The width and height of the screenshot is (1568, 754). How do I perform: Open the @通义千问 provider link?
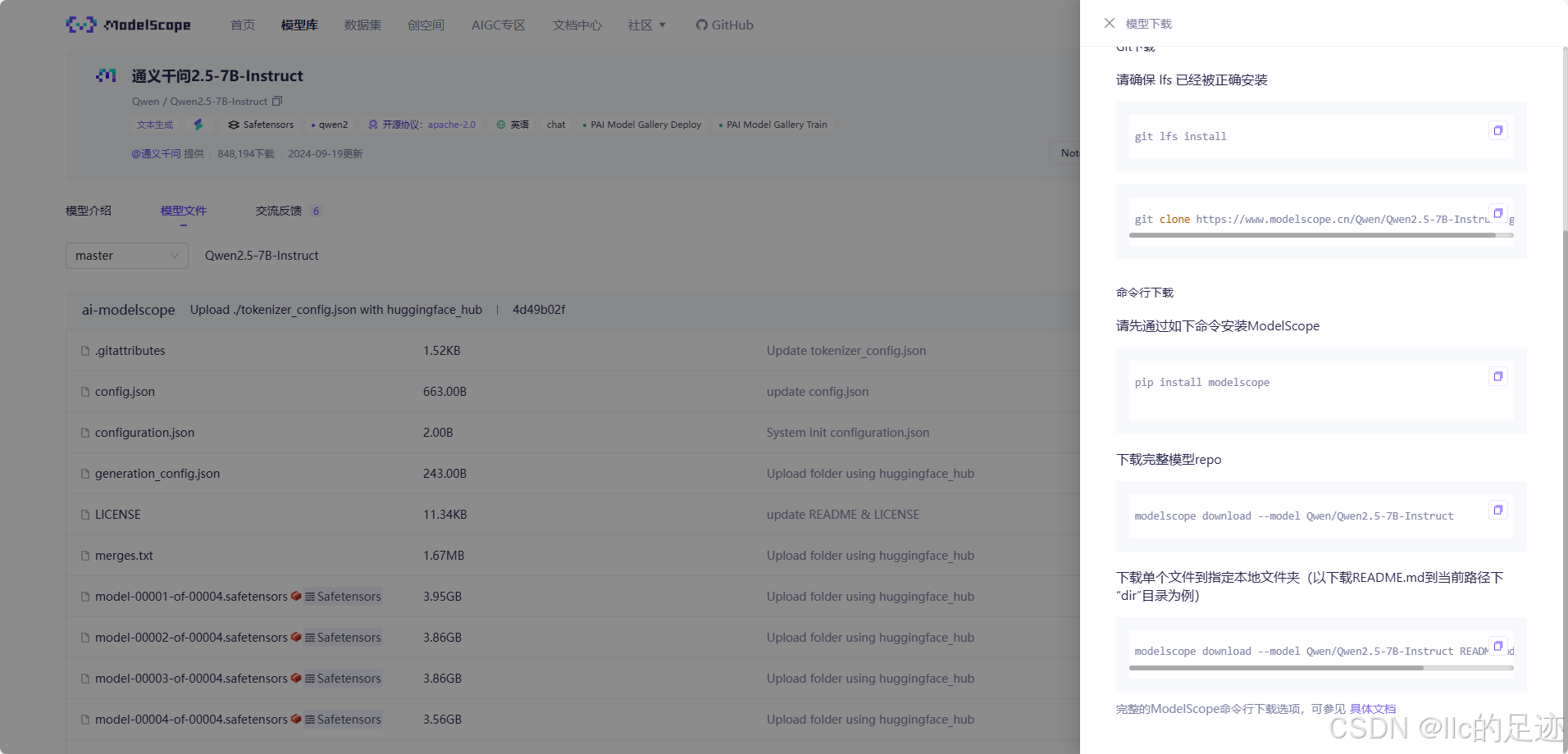tap(156, 153)
